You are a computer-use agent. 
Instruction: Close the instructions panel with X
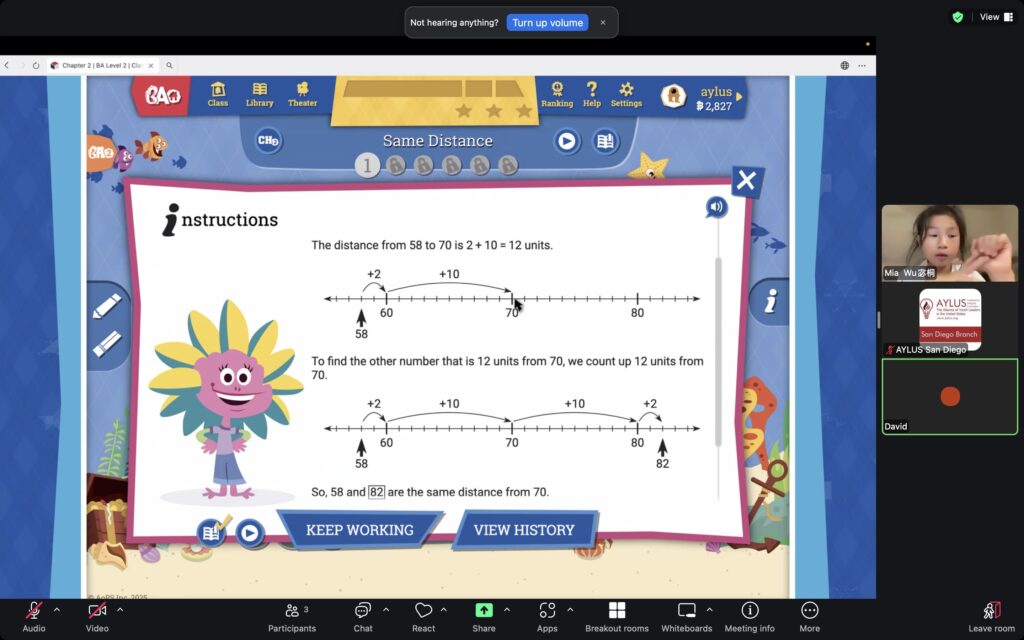pos(745,181)
